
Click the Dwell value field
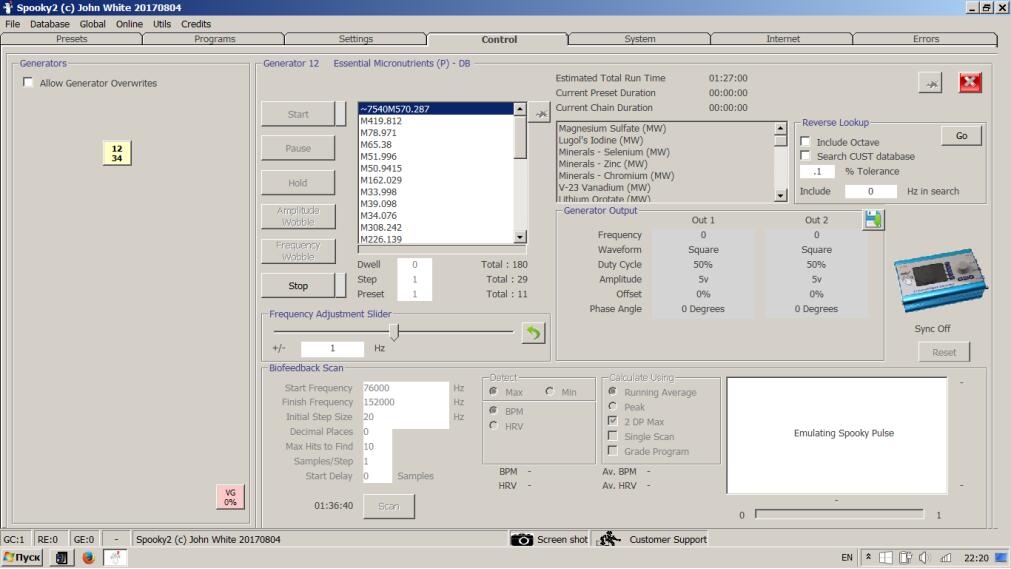[415, 265]
